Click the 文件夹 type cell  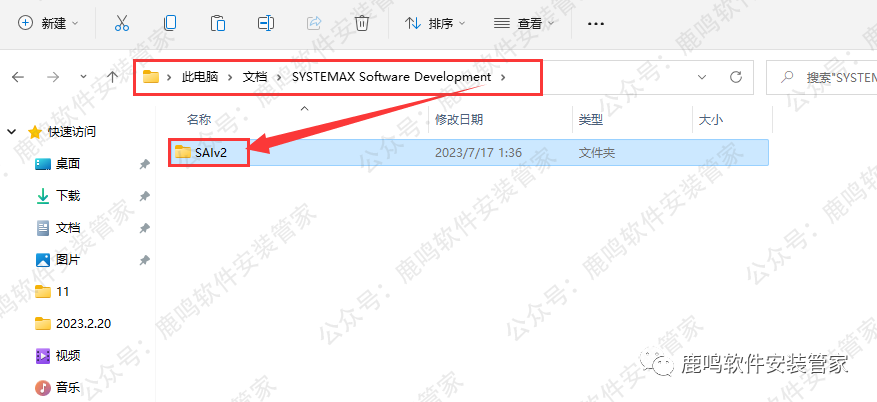[597, 152]
